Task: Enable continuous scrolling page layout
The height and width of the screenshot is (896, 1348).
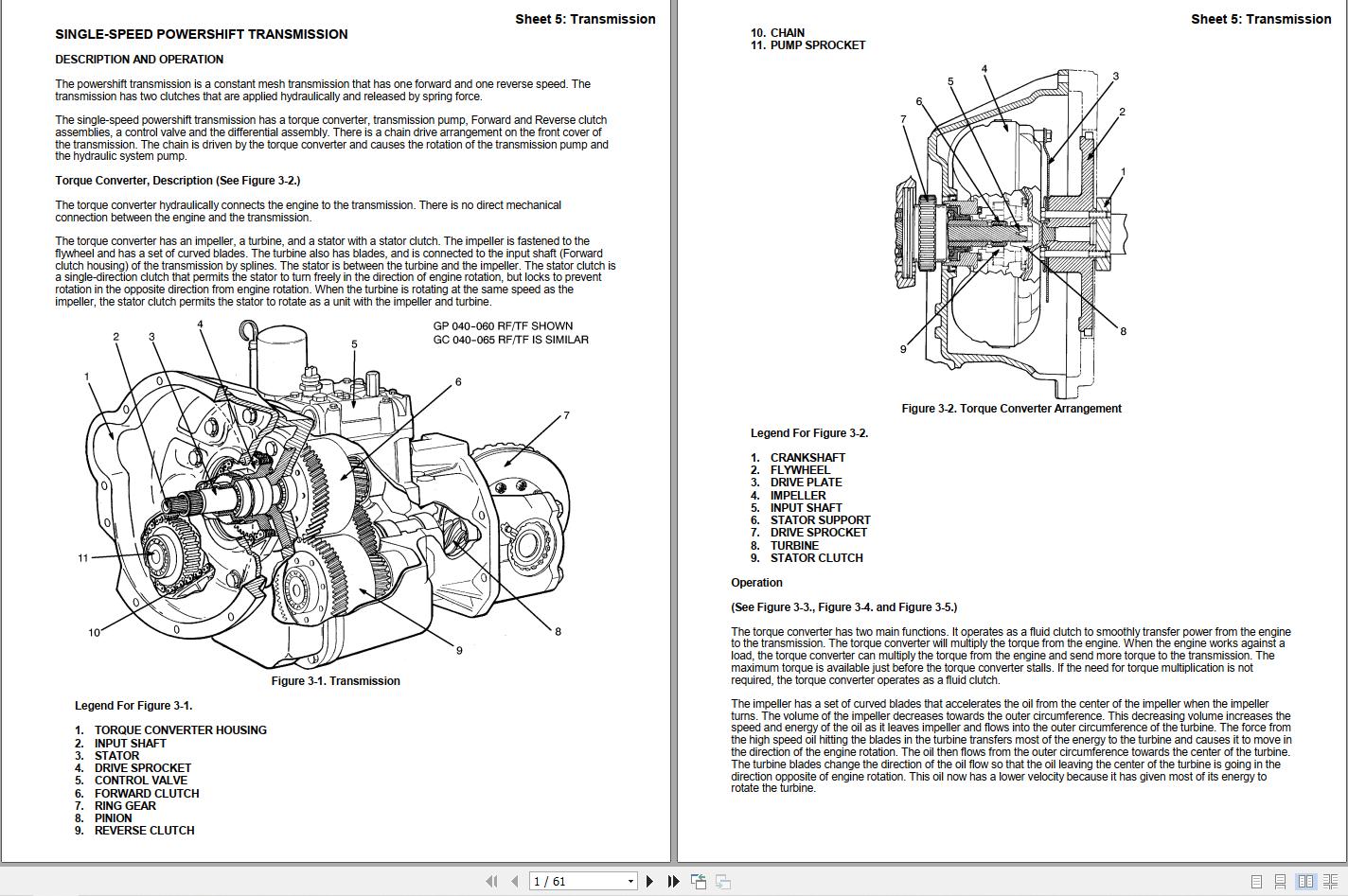Action: click(1281, 881)
